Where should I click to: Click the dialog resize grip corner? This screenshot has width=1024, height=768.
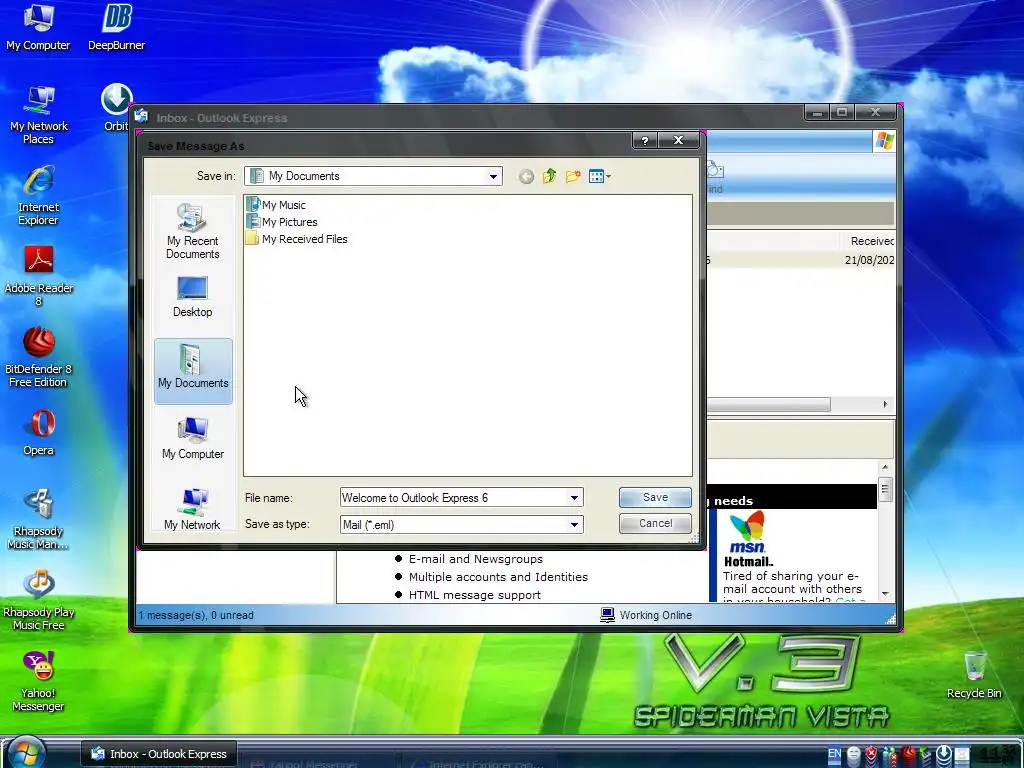pos(694,538)
